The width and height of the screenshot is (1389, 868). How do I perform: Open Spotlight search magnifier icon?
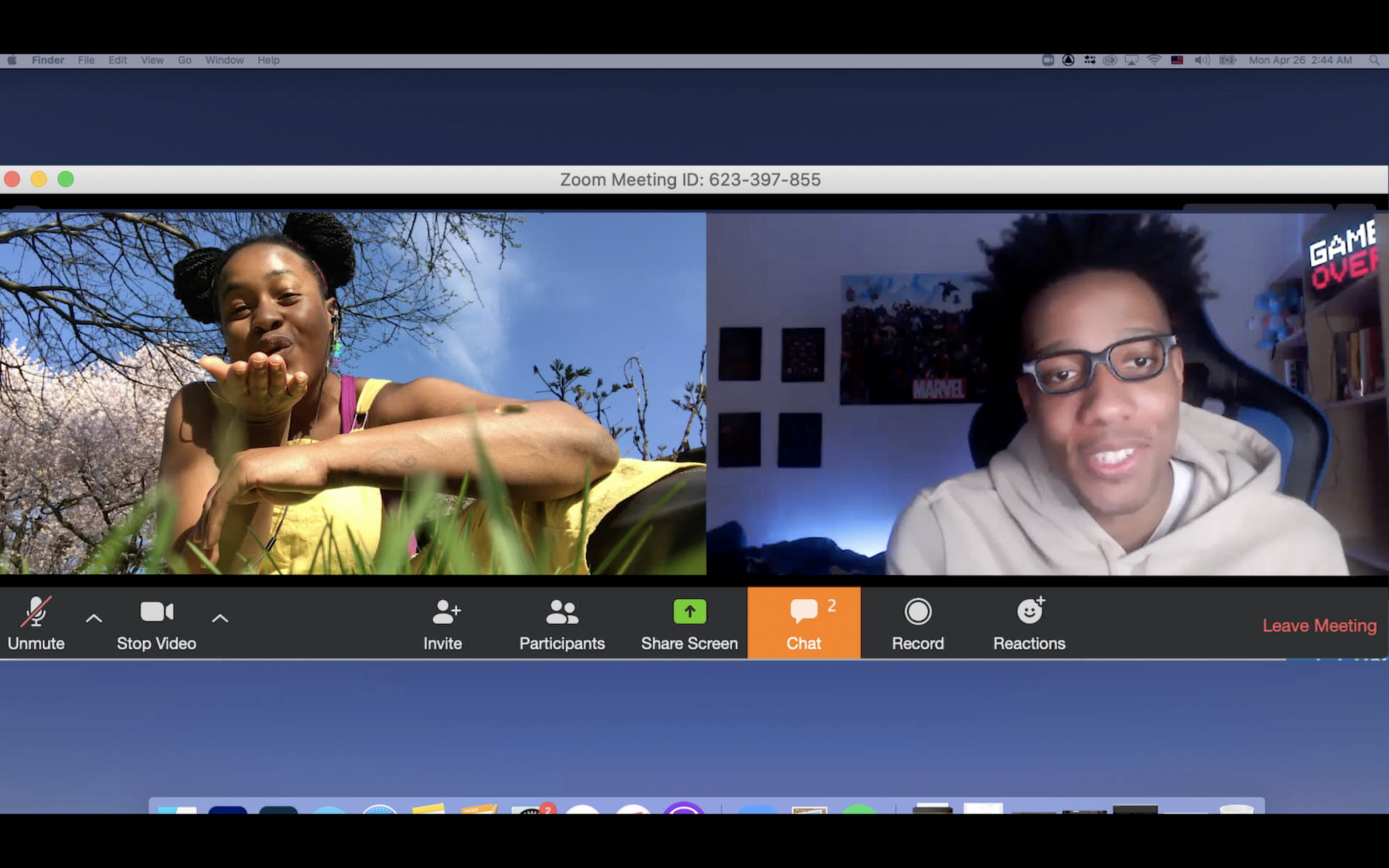tap(1374, 61)
